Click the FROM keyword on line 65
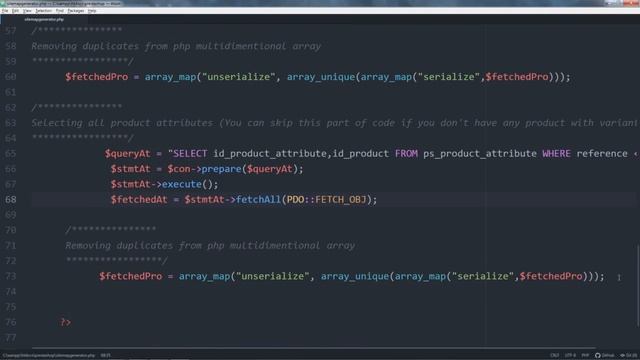640x360 pixels. [406, 153]
